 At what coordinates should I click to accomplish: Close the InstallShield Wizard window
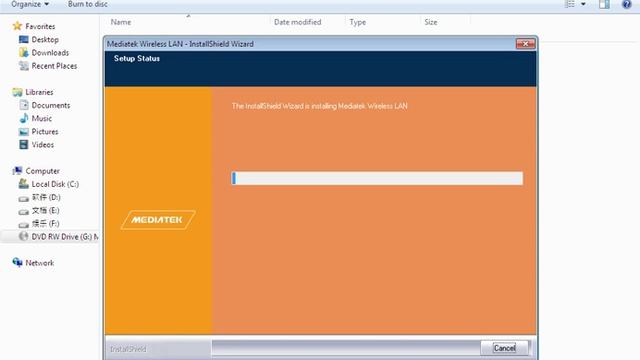point(525,44)
